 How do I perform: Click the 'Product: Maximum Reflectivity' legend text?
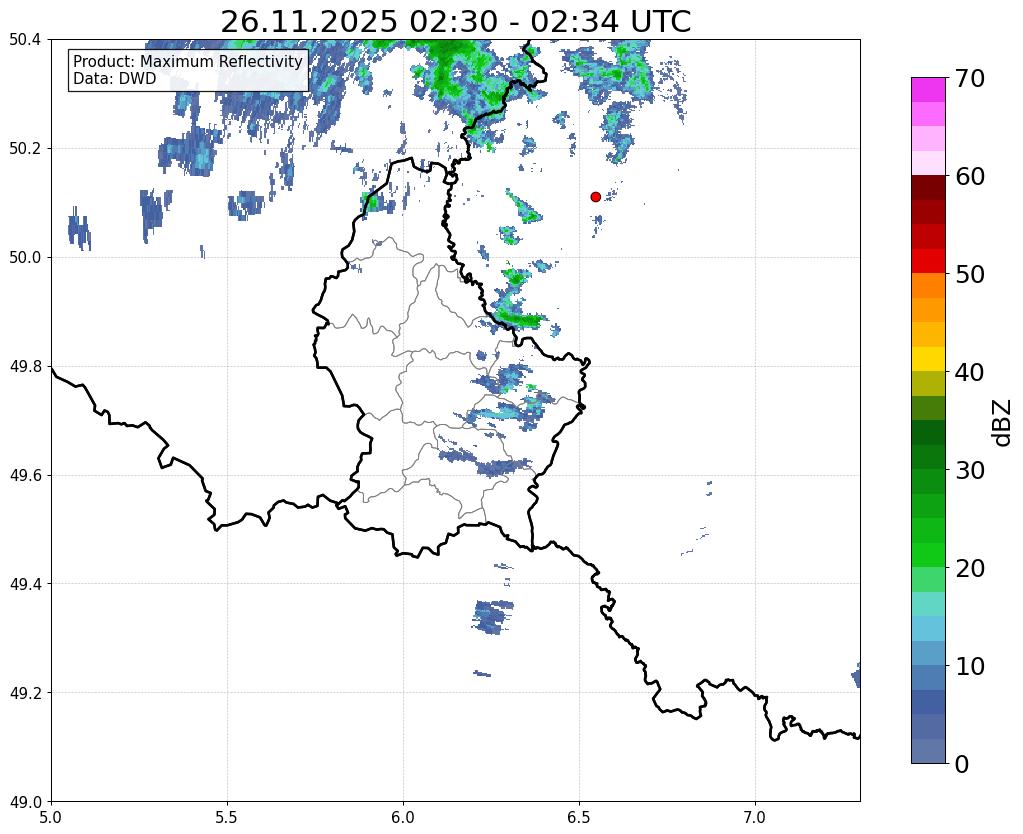pos(188,61)
